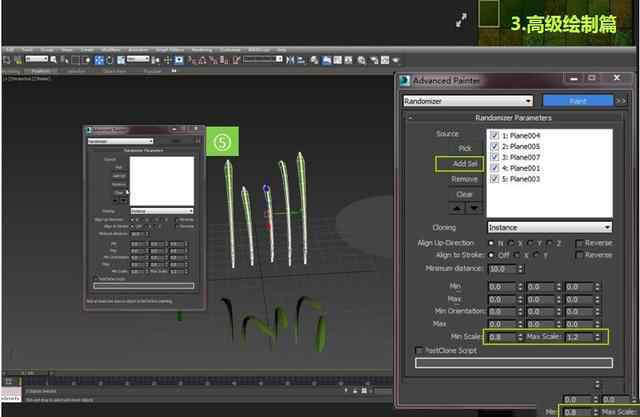Image resolution: width=640 pixels, height=417 pixels.
Task: Open the Randomizer brush type dropdown
Action: coord(467,101)
